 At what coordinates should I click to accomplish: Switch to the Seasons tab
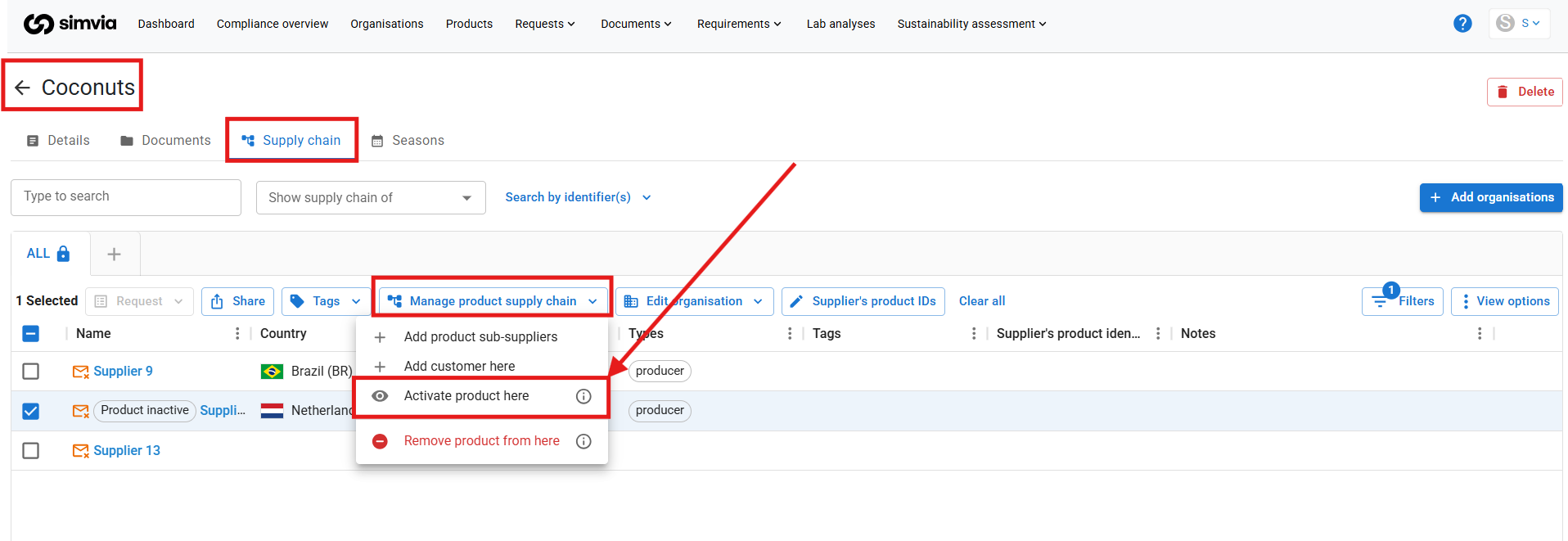(408, 141)
